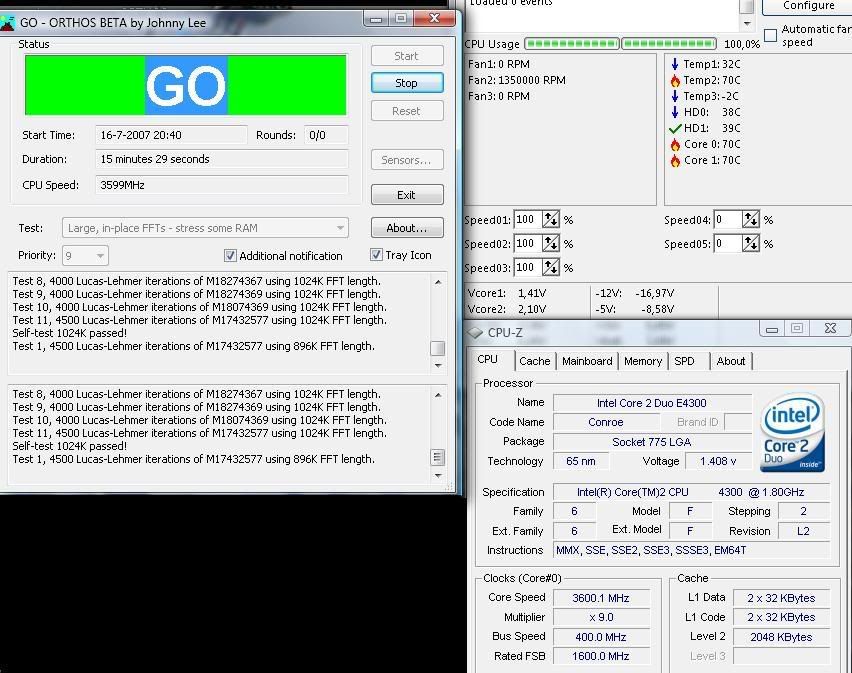Click the Stop button in ORTHOS

click(x=407, y=83)
